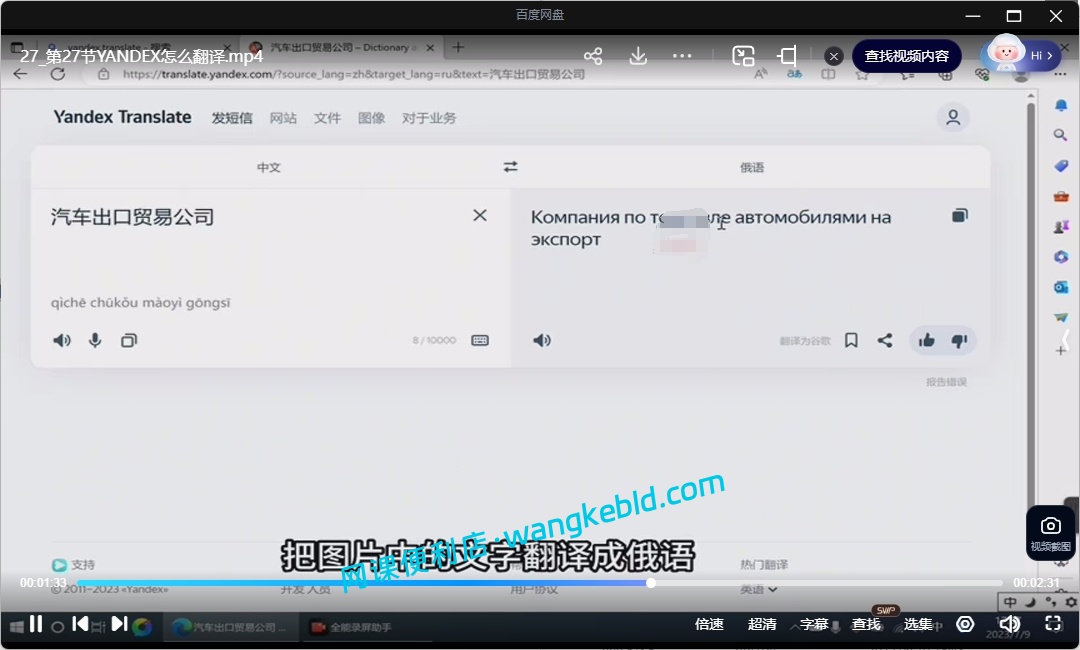Screen dimensions: 1080x650
Task: Open the Edge sidebar shopping tag icon
Action: [1061, 165]
